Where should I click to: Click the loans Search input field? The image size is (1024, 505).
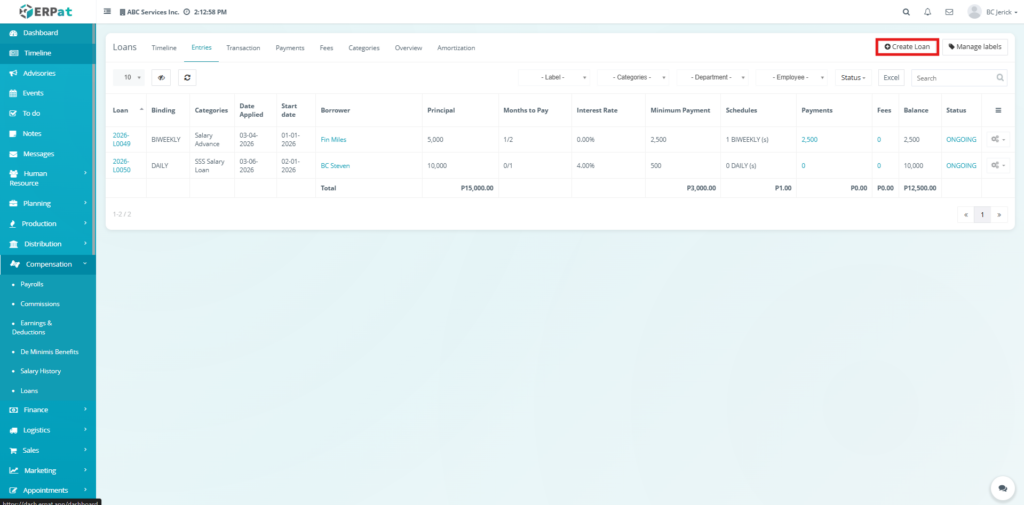click(953, 77)
